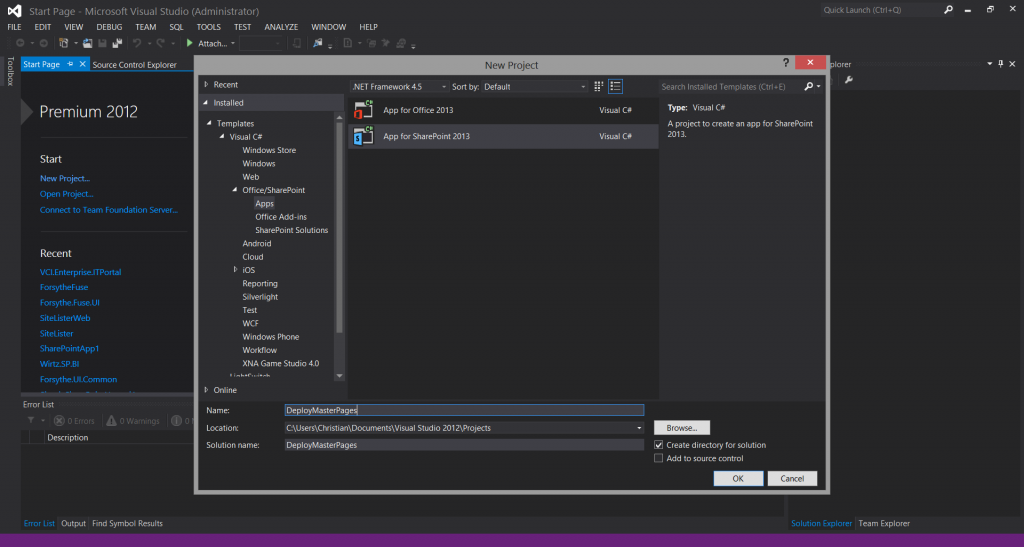Image resolution: width=1024 pixels, height=547 pixels.
Task: Click the template tree vertical scrollbar
Action: [x=339, y=228]
